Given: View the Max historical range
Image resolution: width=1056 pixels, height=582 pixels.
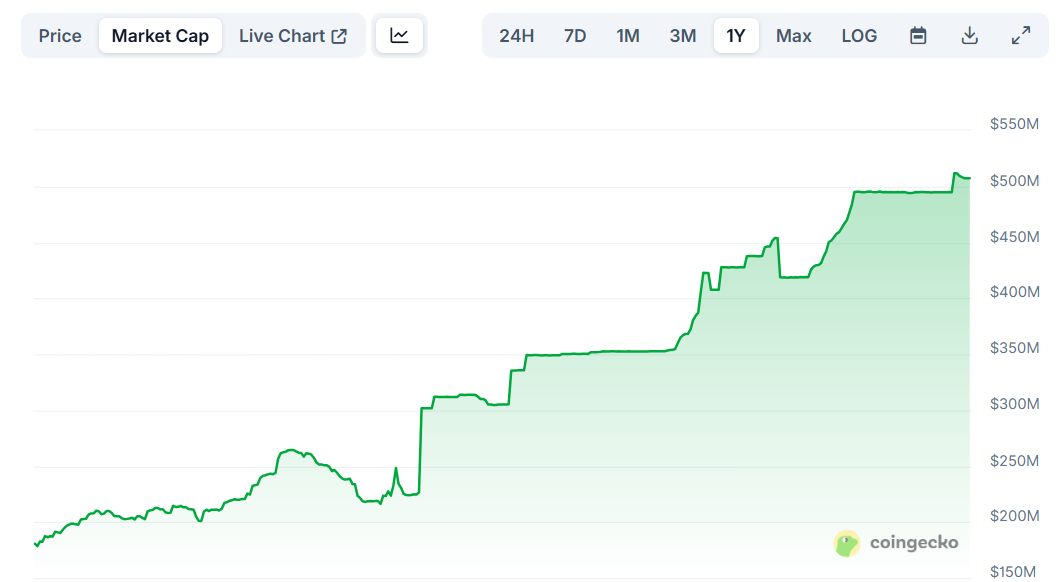Looking at the screenshot, I should [x=793, y=35].
